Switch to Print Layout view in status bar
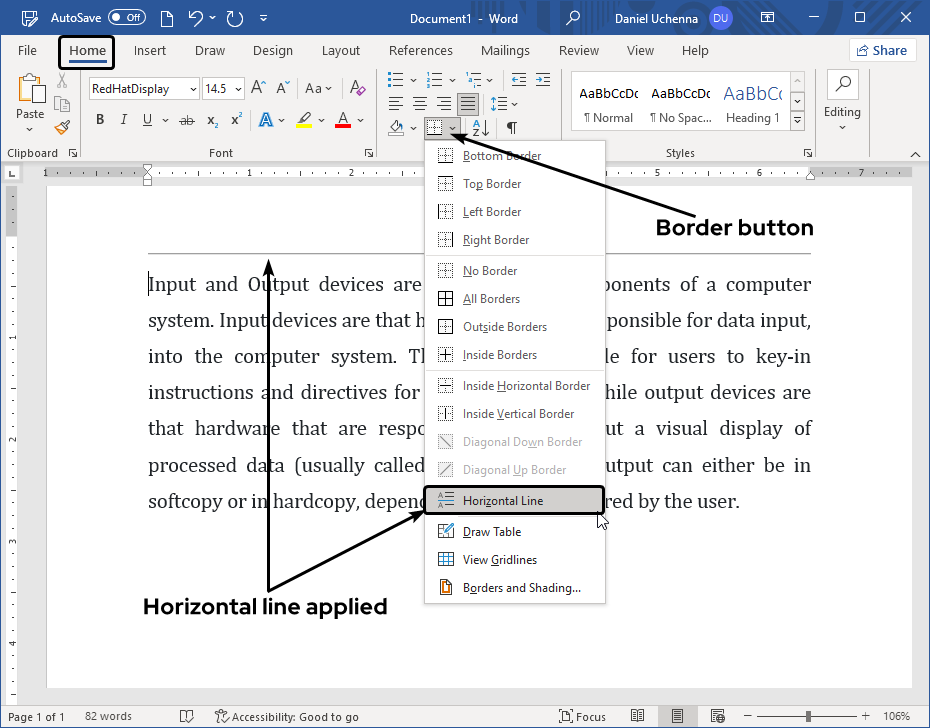930x728 pixels. click(677, 716)
